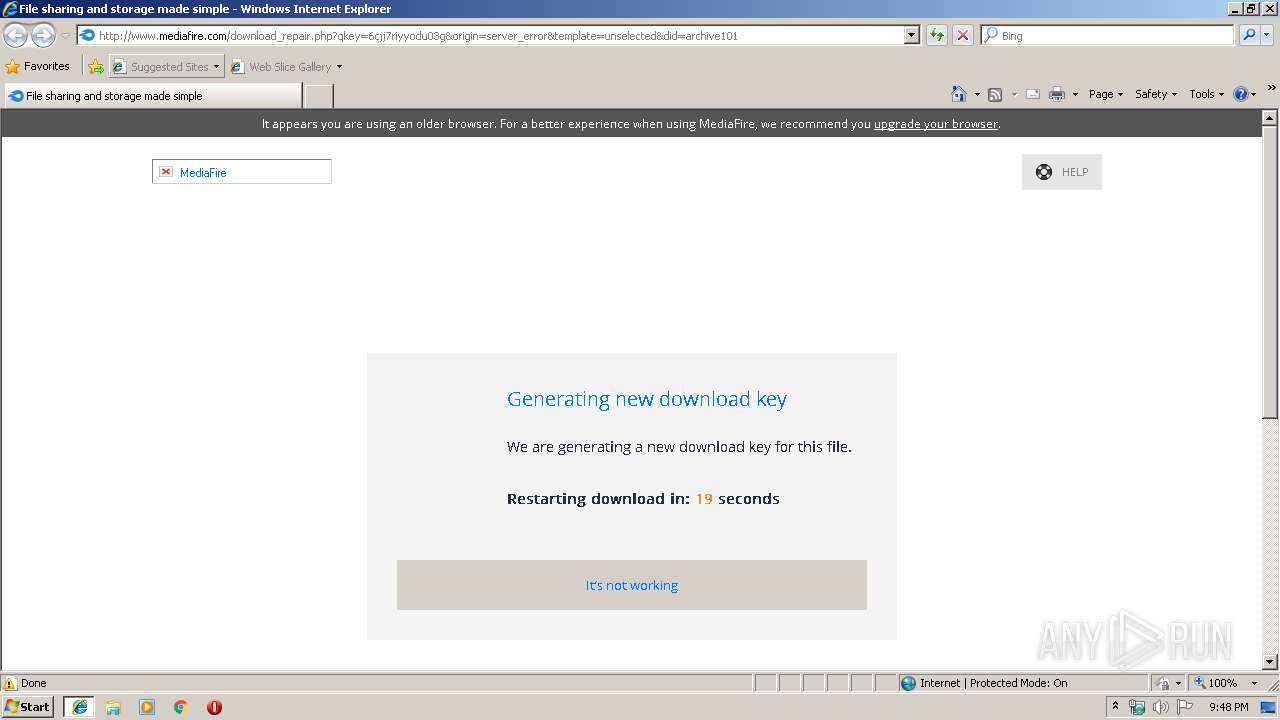Image resolution: width=1280 pixels, height=720 pixels.
Task: Open the Help question mark menu
Action: (x=1245, y=94)
